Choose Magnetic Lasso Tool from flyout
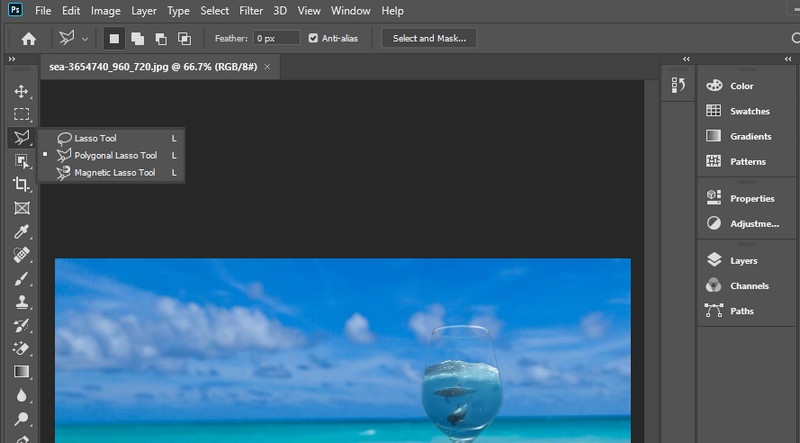 coord(114,173)
